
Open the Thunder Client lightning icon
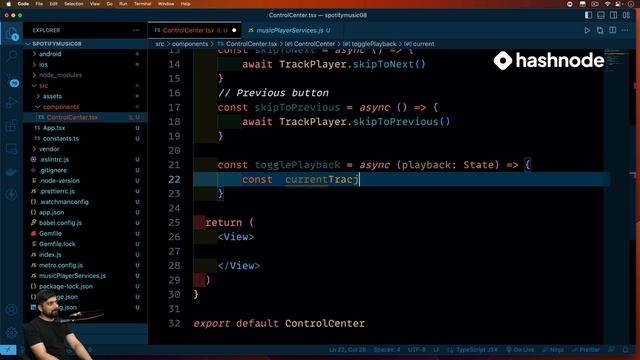[x=11, y=195]
